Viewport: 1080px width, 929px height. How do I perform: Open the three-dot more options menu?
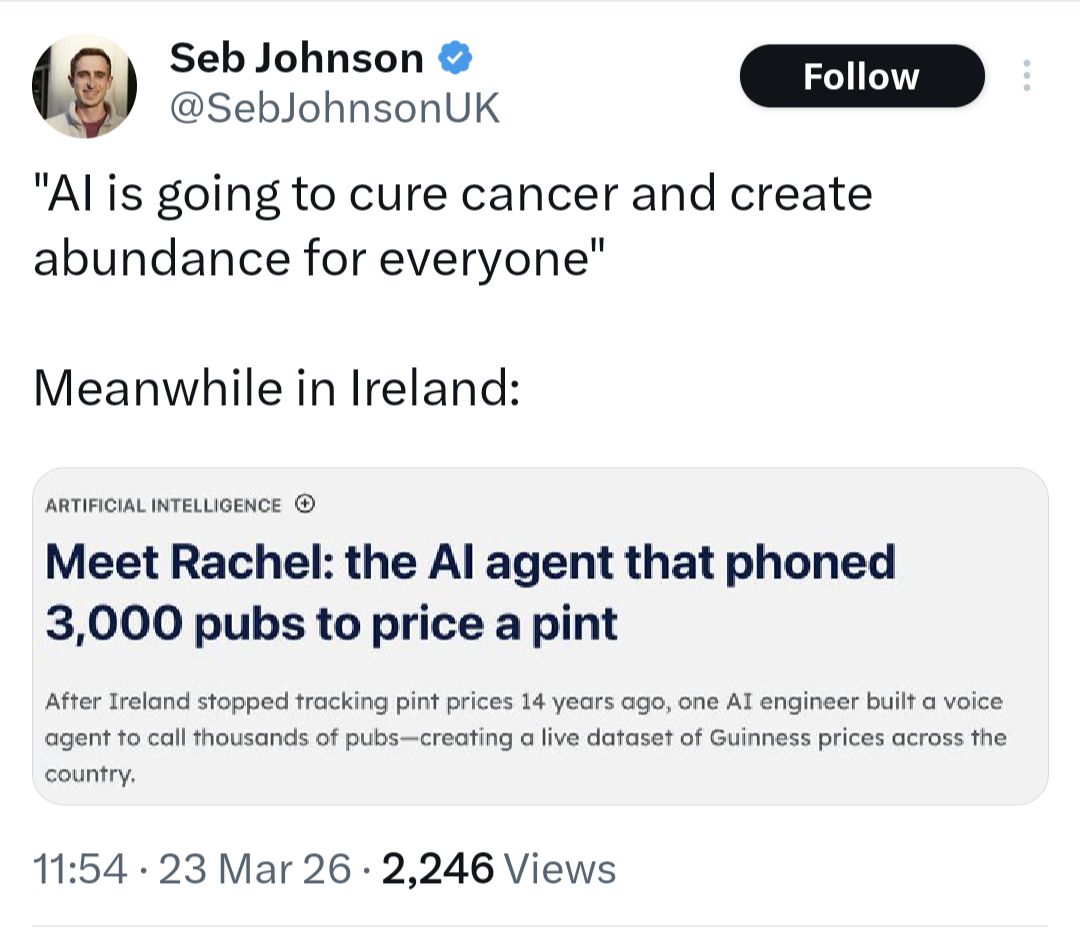tap(1026, 76)
